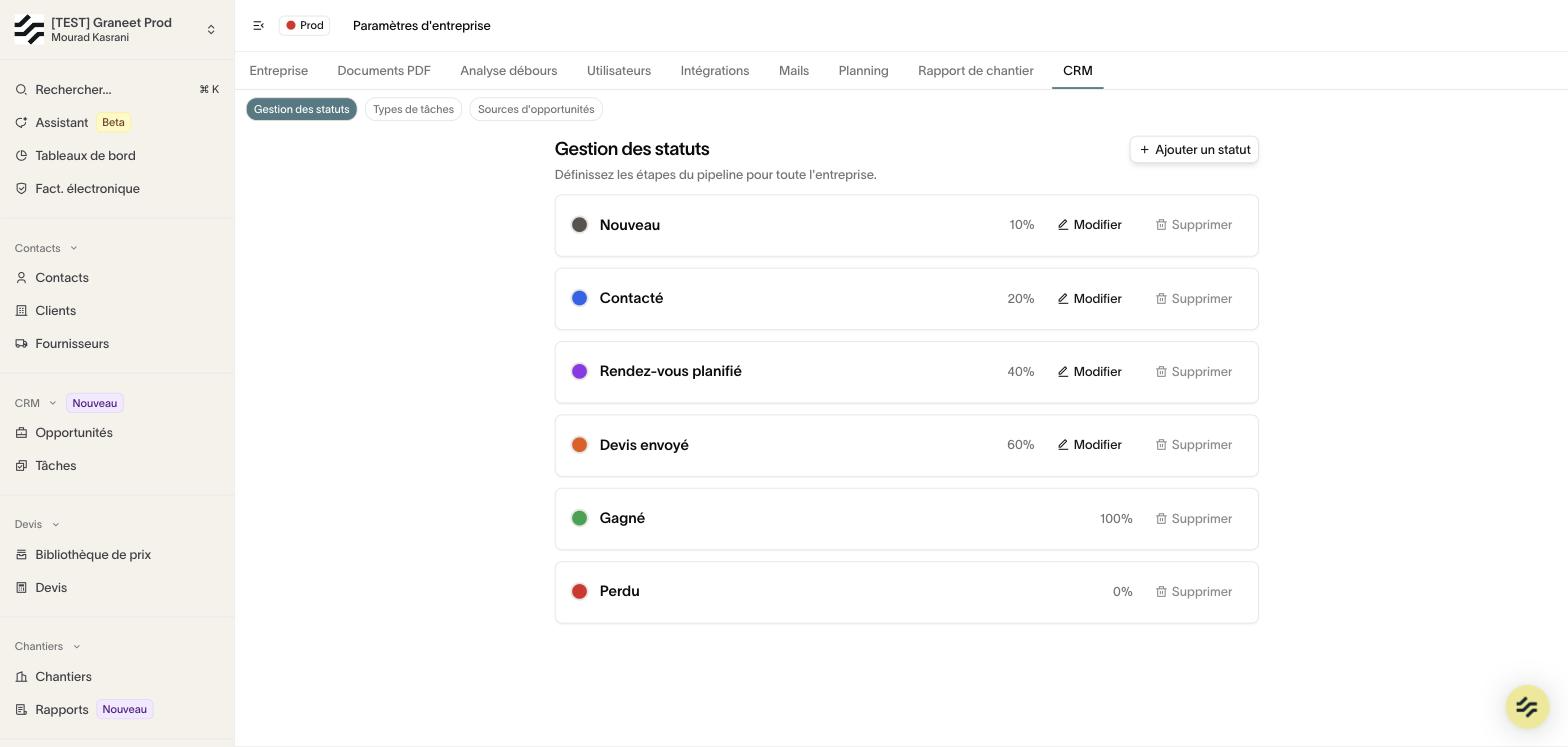
Task: Switch to the Mails tab
Action: [x=794, y=71]
